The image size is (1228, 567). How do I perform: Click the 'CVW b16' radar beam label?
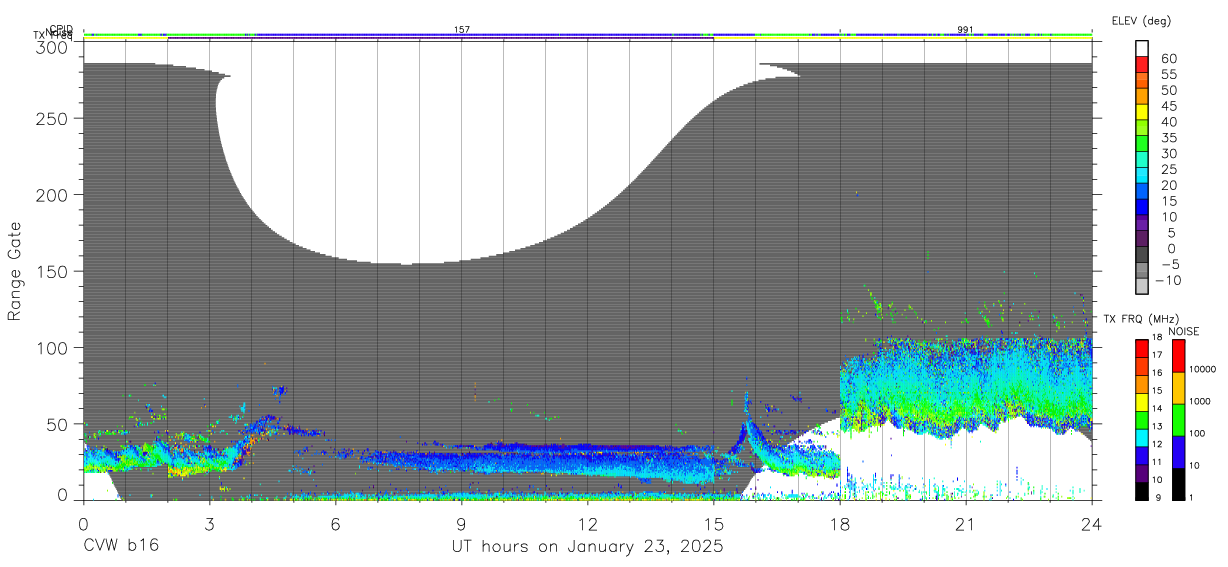pyautogui.click(x=121, y=547)
